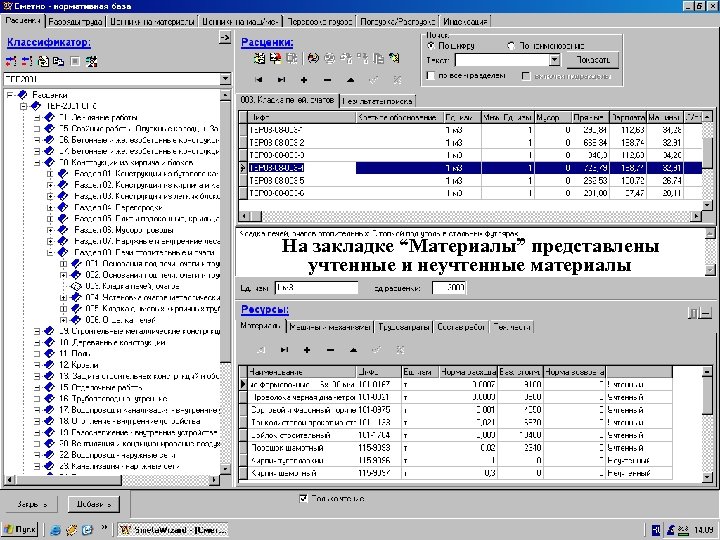Open Internet Explorer from quick launch

tap(56, 530)
